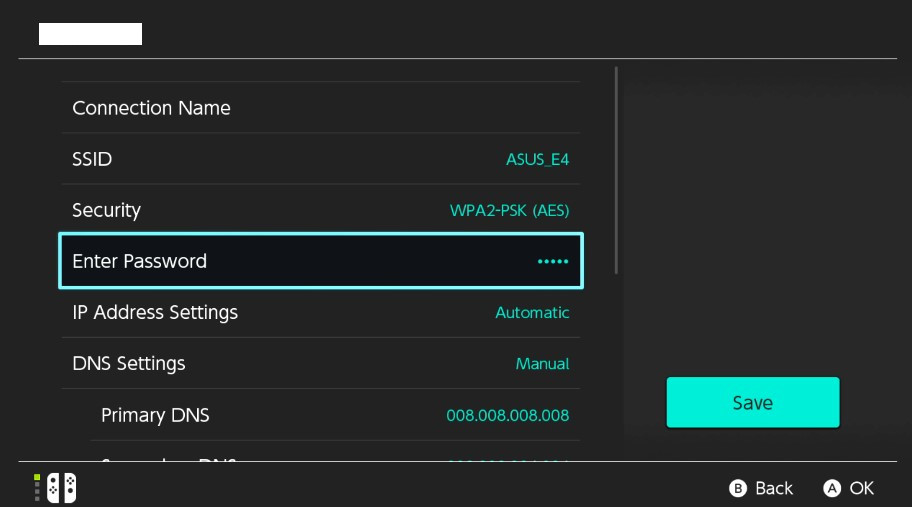The width and height of the screenshot is (912, 507).
Task: Open IP Address Settings option
Action: [320, 312]
